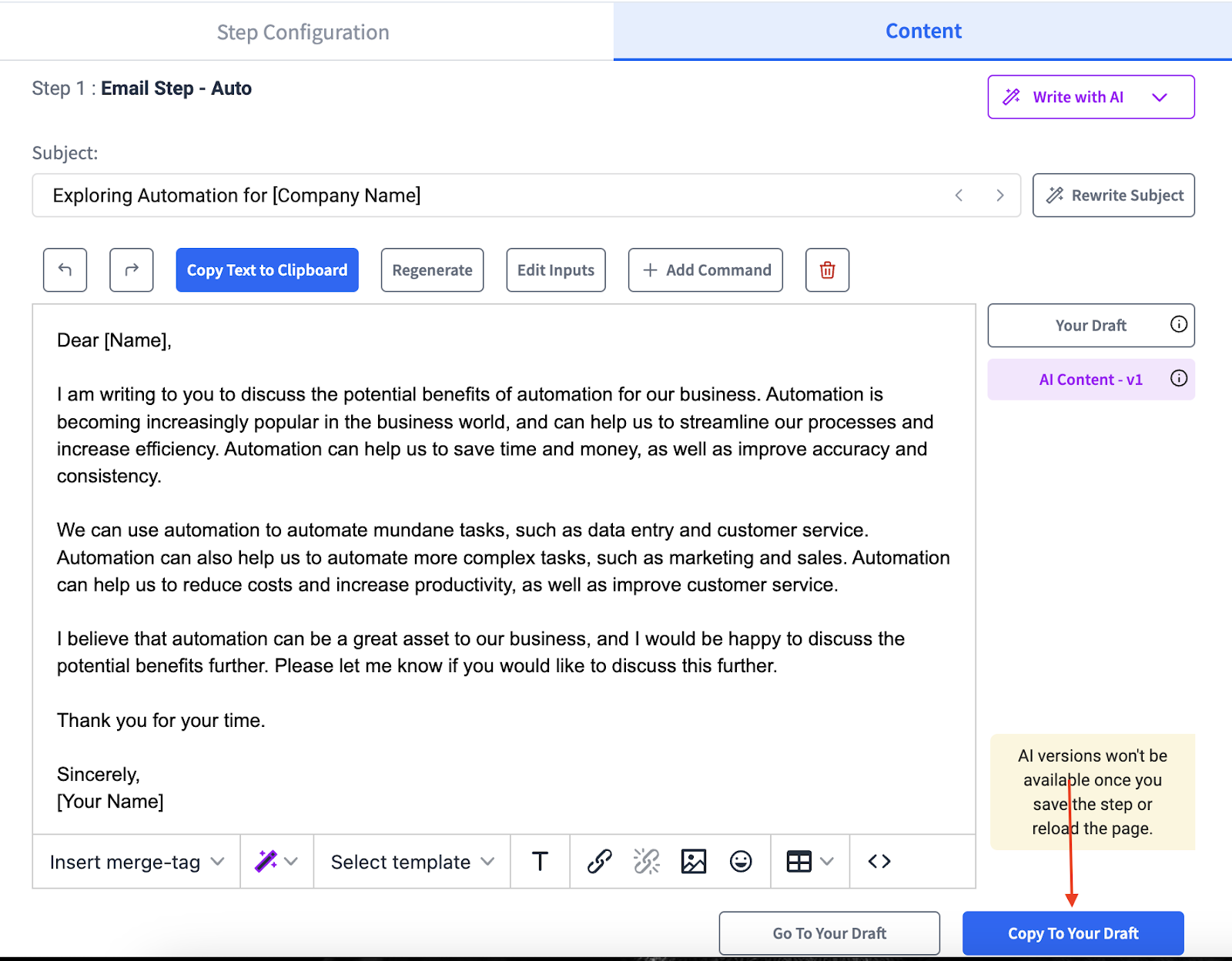
Task: Click the table insert icon
Action: click(799, 862)
